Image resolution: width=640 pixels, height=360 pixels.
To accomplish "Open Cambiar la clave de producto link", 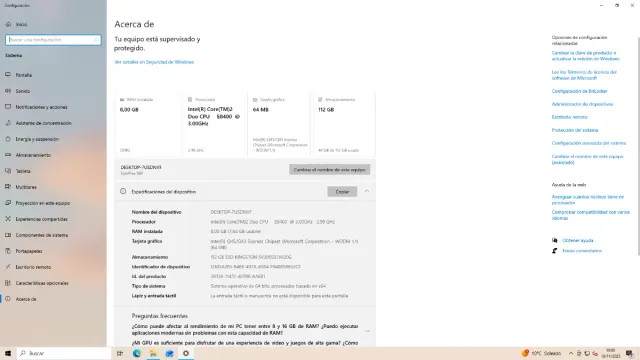I will click(x=585, y=56).
